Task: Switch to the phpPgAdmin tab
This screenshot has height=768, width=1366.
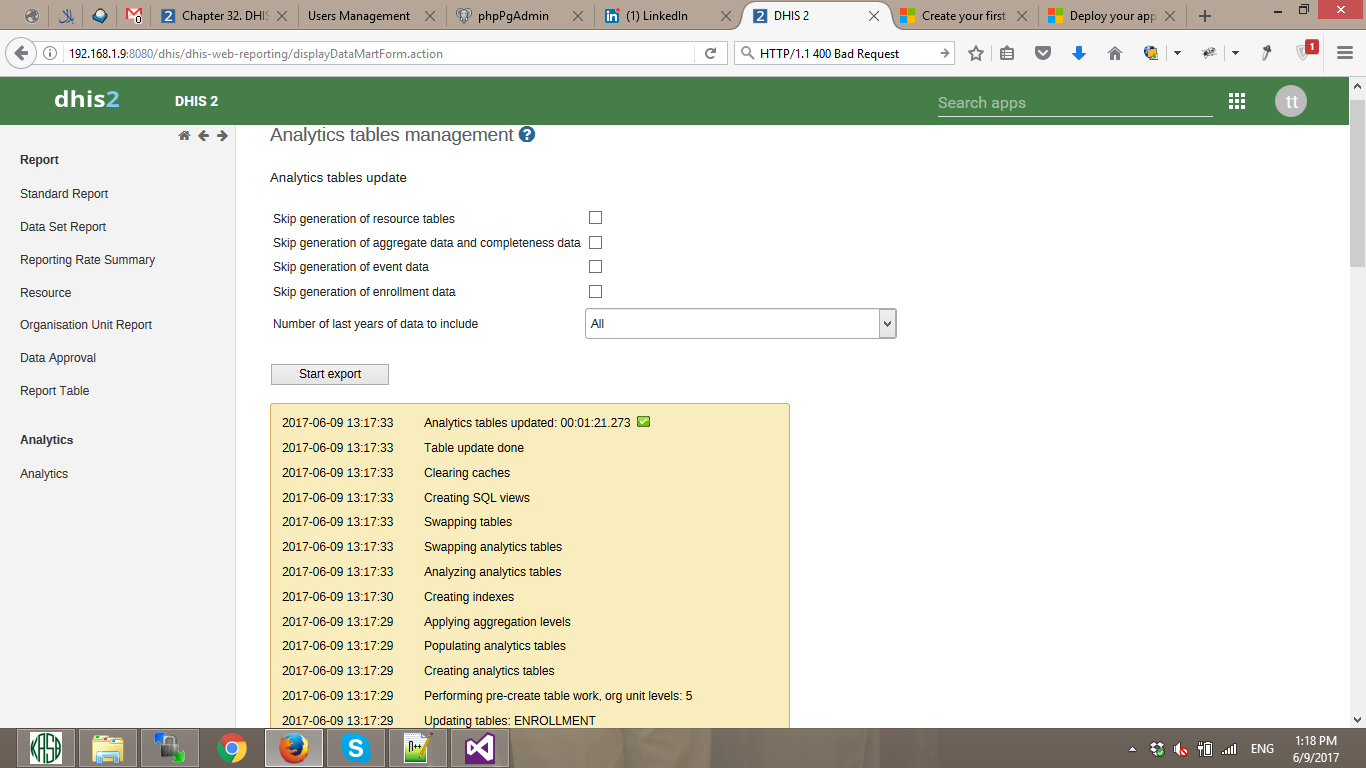Action: point(518,16)
